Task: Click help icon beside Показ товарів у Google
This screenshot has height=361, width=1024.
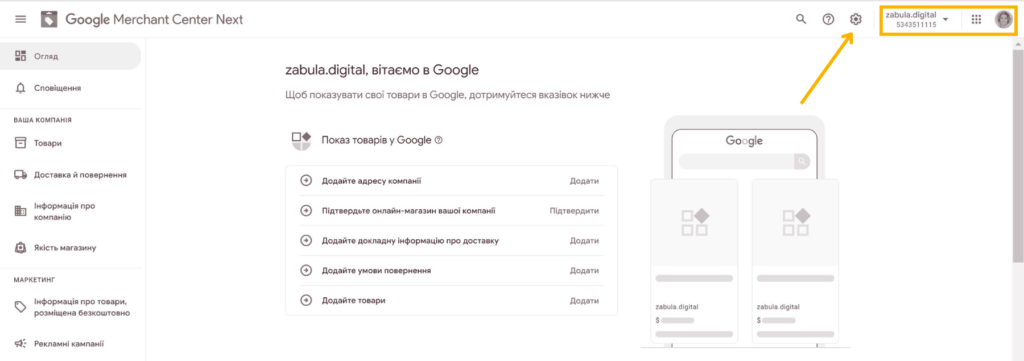Action: tap(439, 140)
